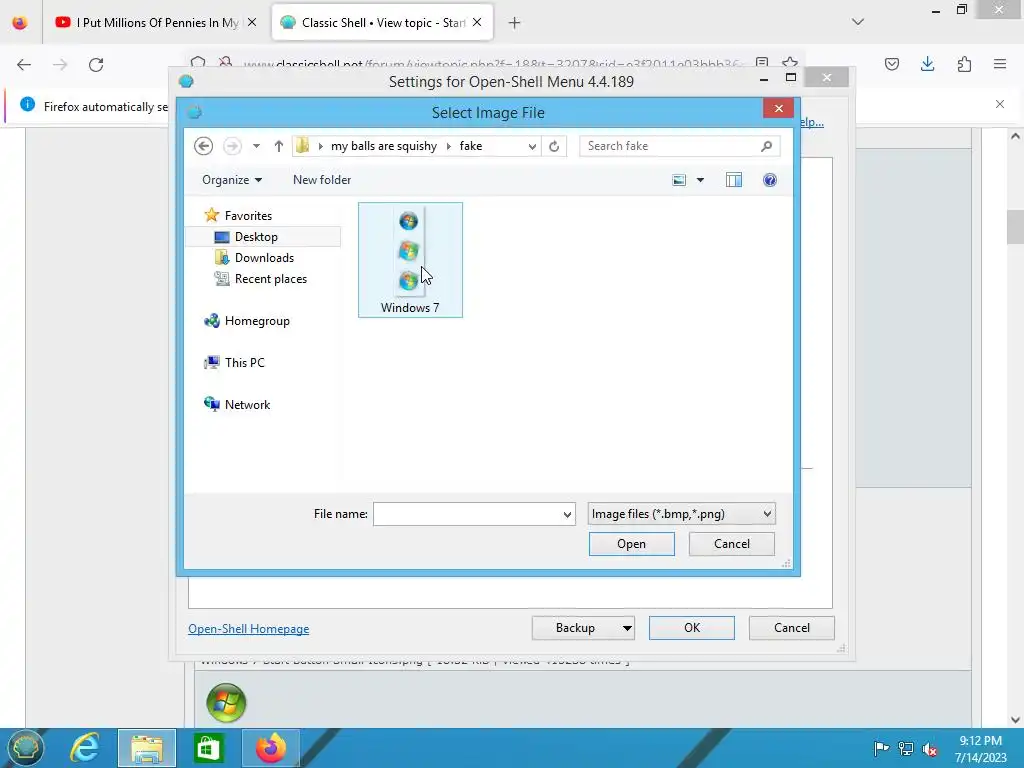
Task: Go back in Firefox
Action: (24, 65)
